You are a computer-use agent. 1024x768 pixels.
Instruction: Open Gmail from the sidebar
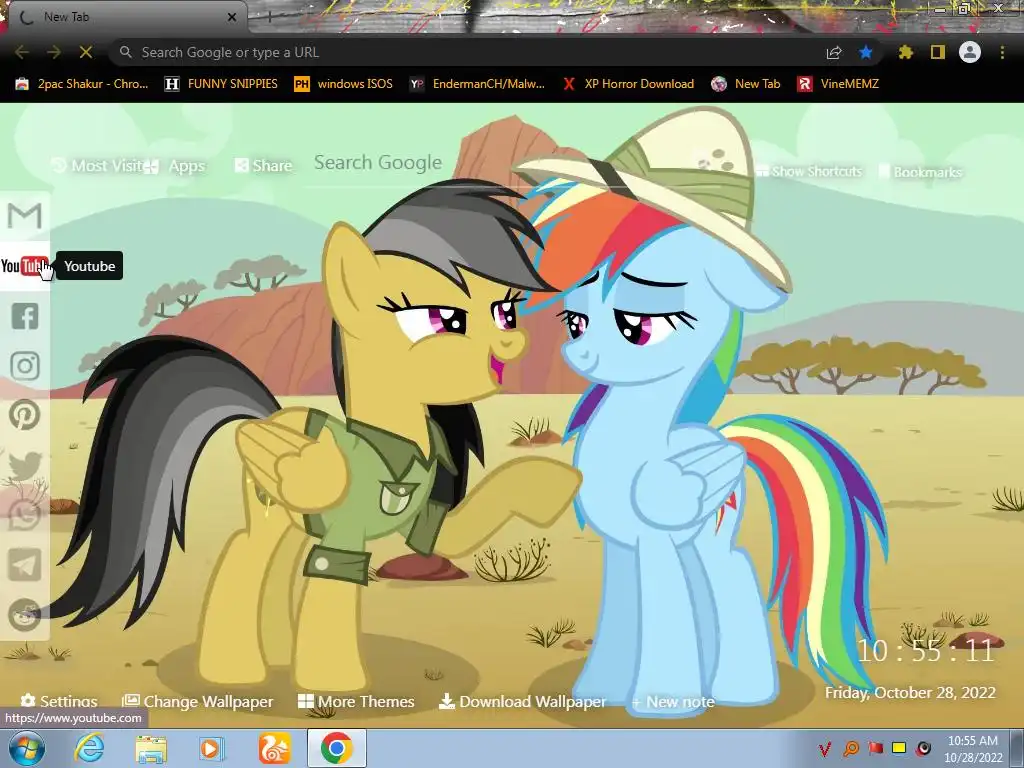(x=25, y=216)
